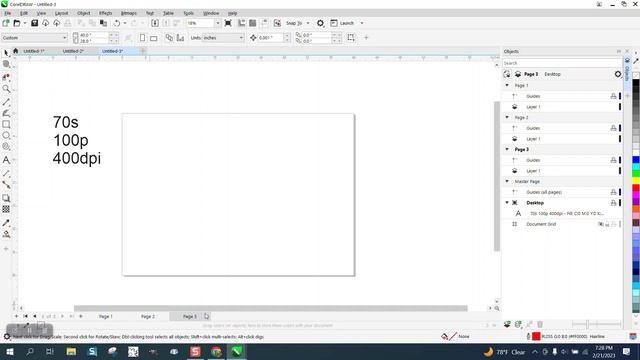Click the Search field in Objects docker
Image resolution: width=640 pixels, height=360 pixels.
(x=562, y=63)
